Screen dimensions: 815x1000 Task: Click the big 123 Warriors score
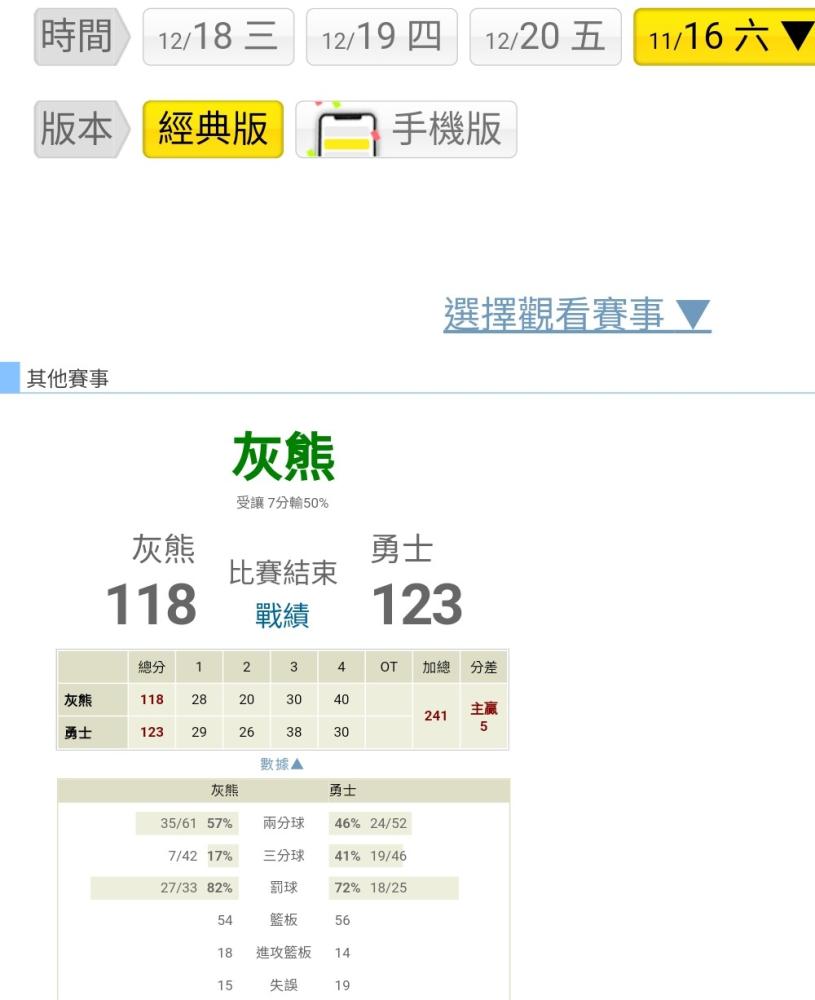(x=417, y=605)
